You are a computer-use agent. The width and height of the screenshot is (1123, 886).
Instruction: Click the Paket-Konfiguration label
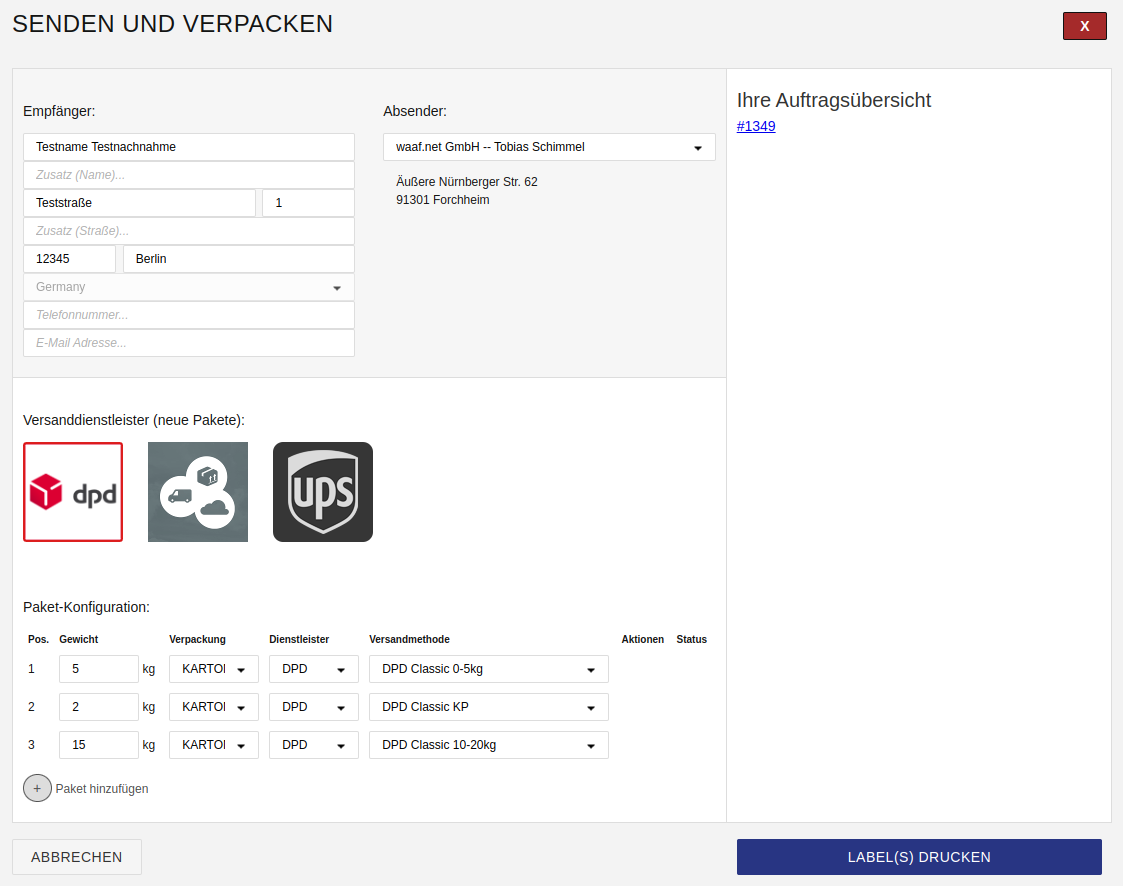tap(87, 607)
